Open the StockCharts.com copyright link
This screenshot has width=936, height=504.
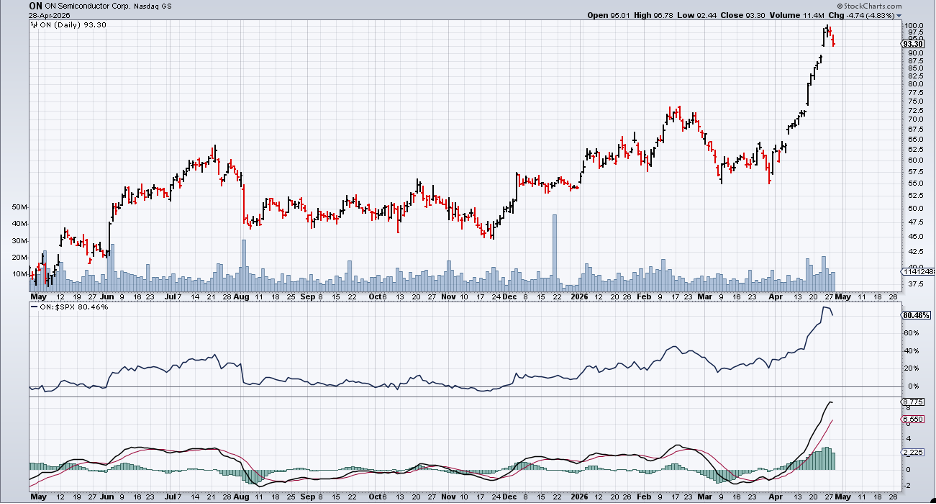tap(870, 6)
